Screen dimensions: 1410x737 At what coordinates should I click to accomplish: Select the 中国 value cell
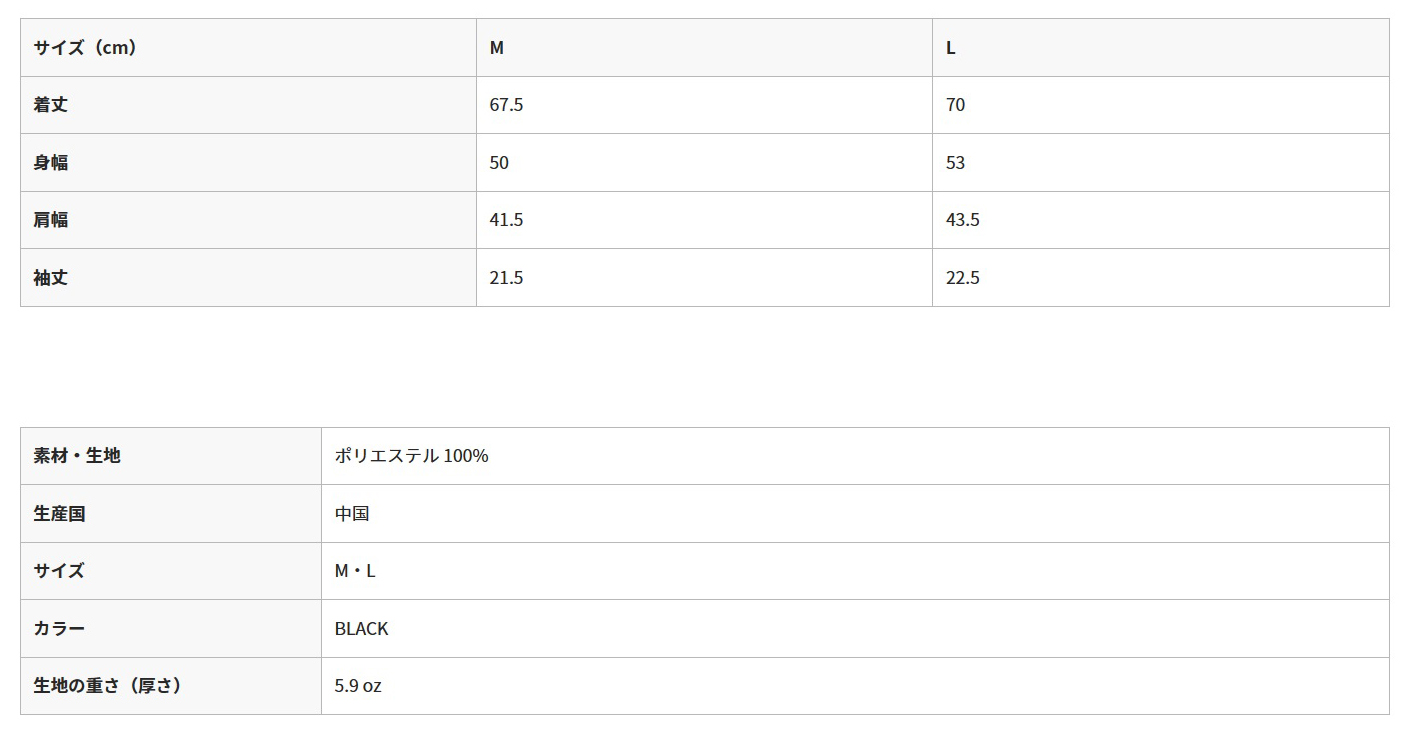[x=855, y=513]
